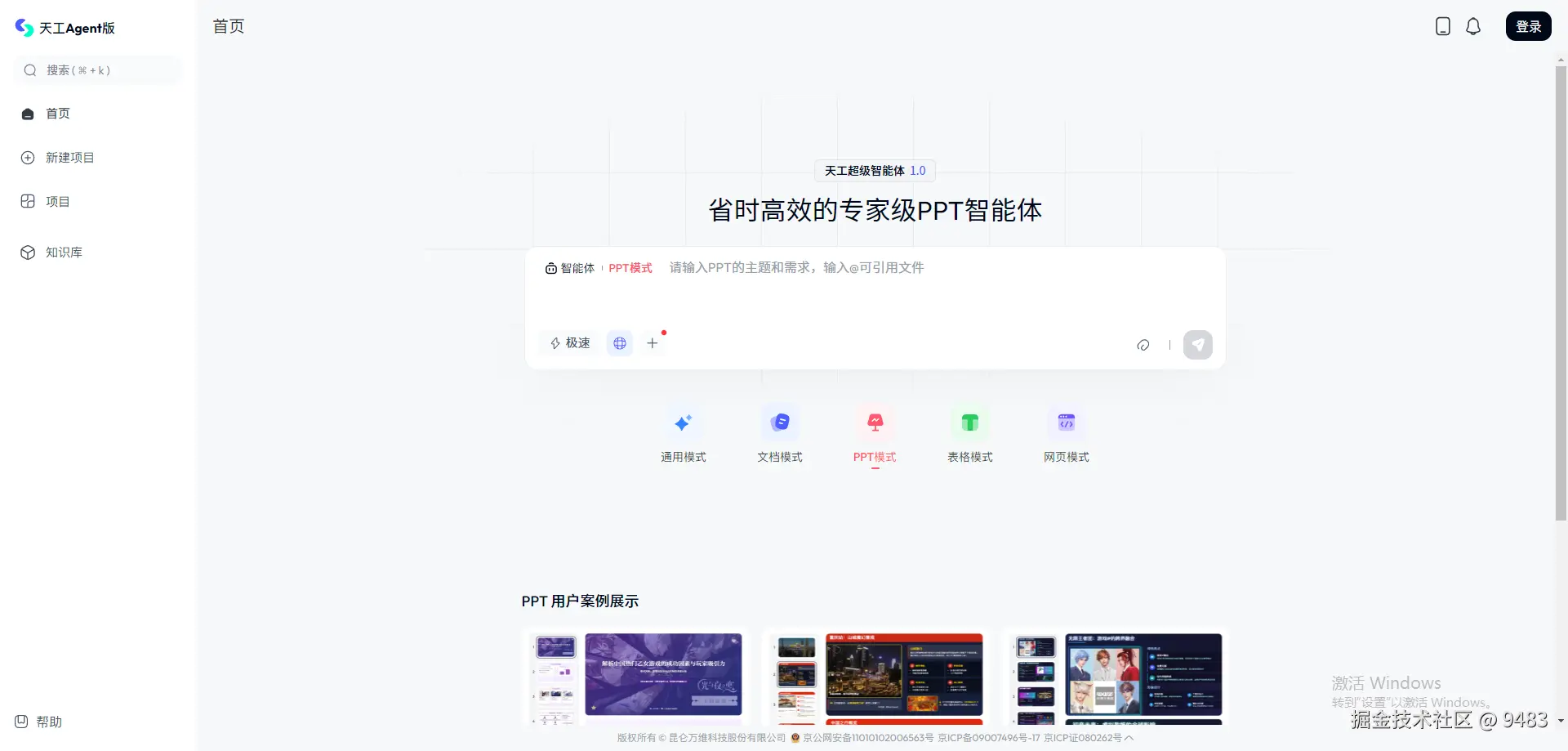This screenshot has width=1568, height=751.
Task: Click the 登录 button
Action: point(1529,26)
